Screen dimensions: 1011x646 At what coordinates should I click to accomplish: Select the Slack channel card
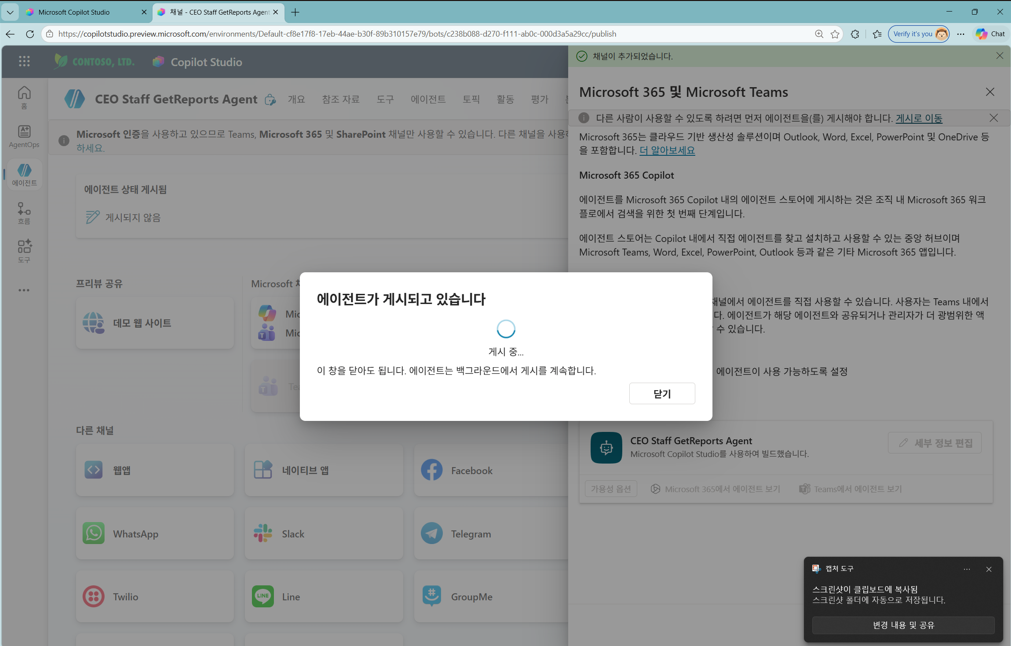pyautogui.click(x=324, y=533)
